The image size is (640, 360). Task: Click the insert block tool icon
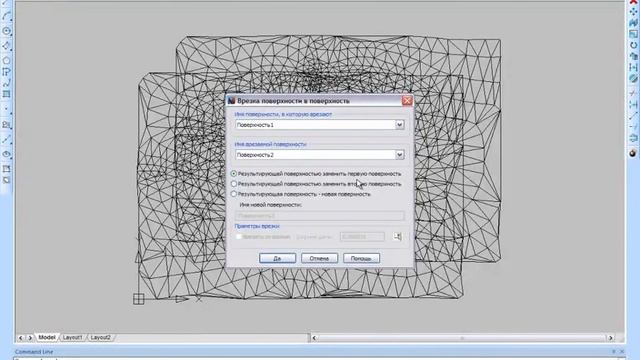(6, 124)
